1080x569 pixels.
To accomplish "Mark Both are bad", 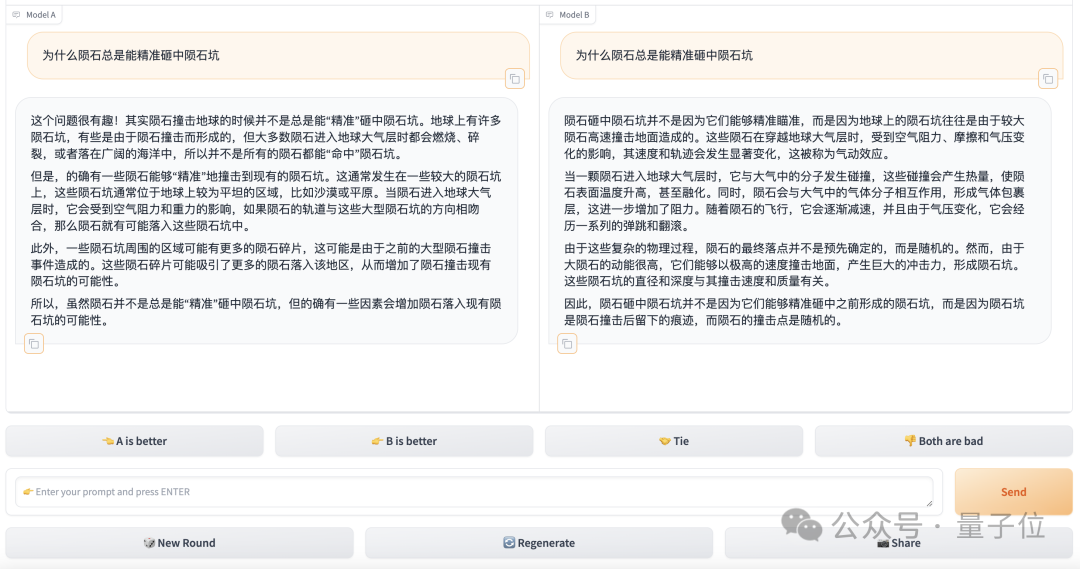I will pos(943,441).
